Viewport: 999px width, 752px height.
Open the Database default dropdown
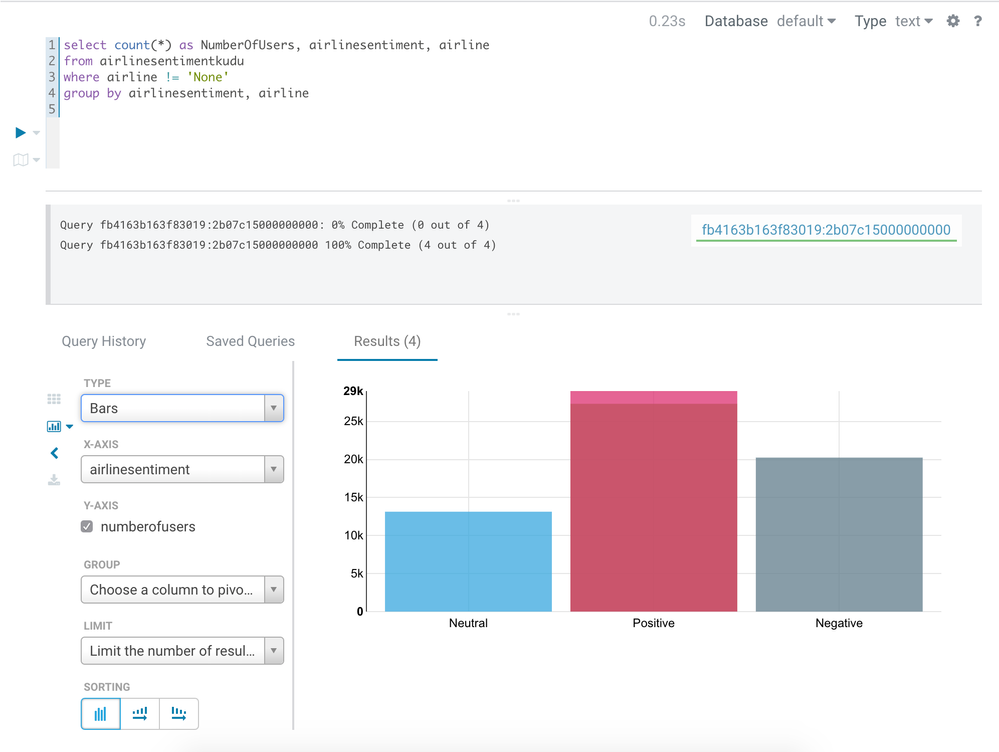806,21
